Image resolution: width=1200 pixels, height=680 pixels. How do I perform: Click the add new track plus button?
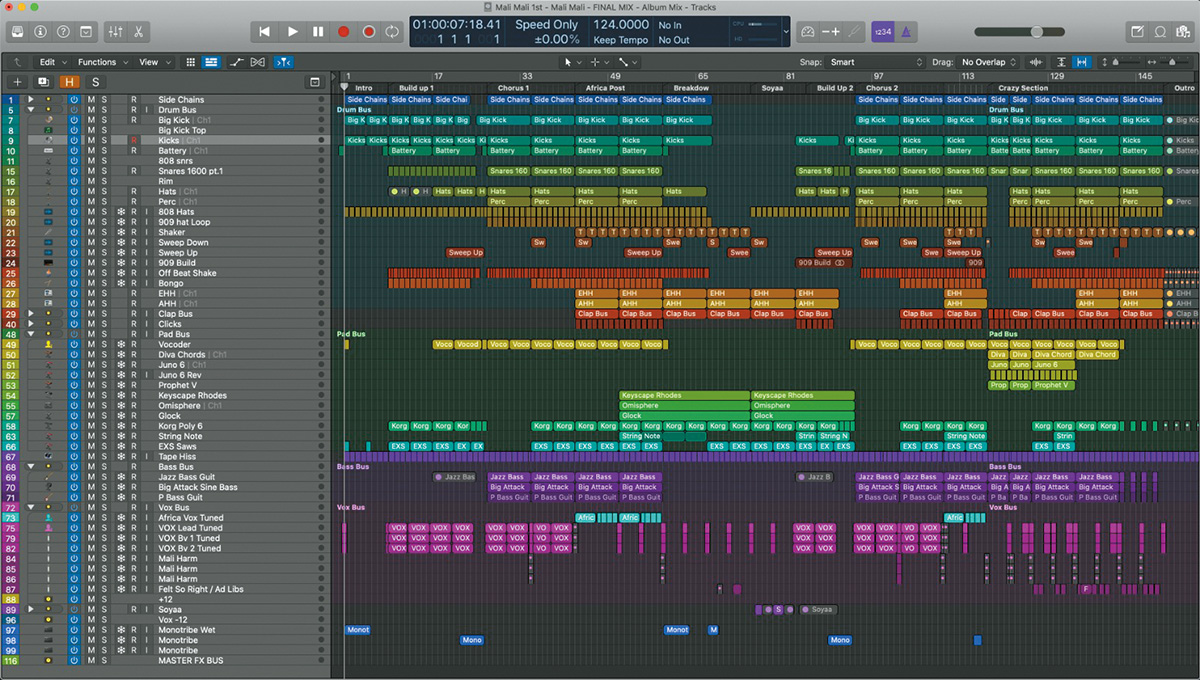pos(17,82)
